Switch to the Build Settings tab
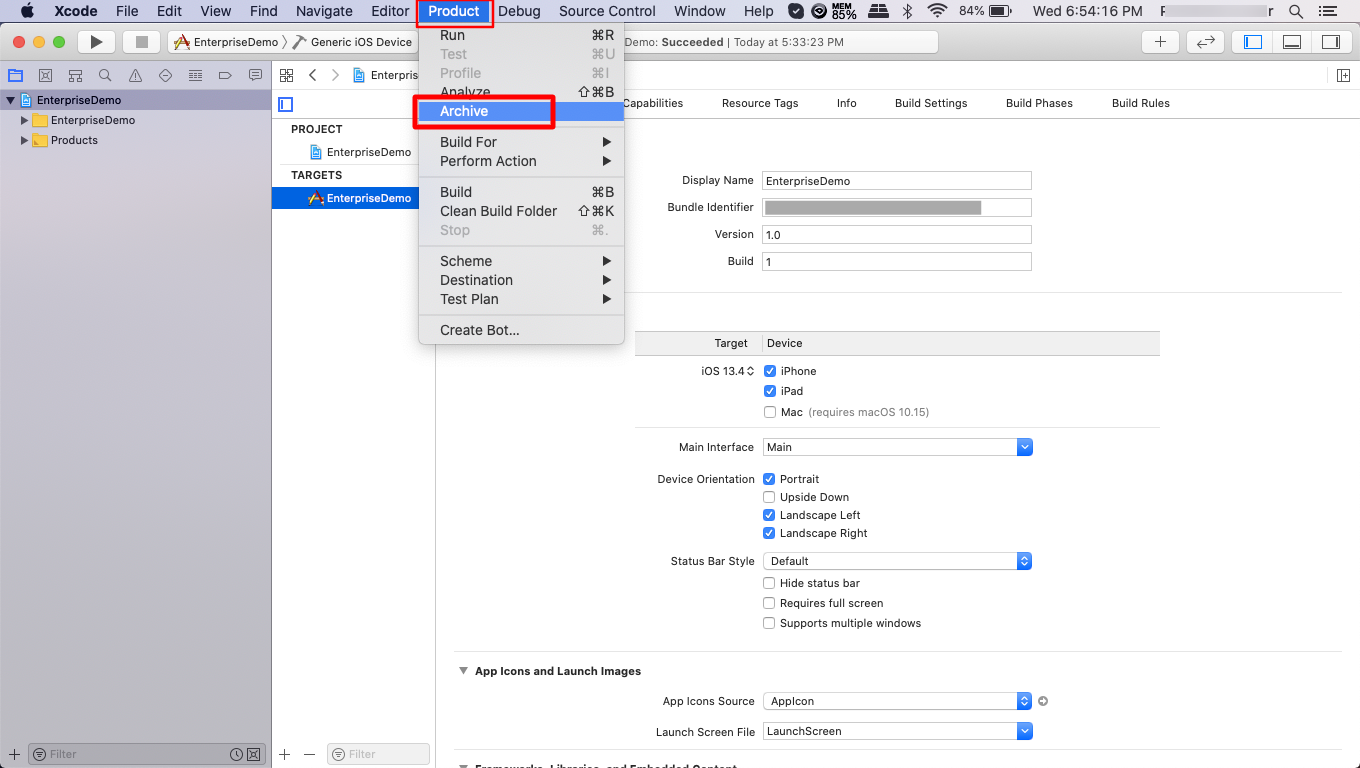The height and width of the screenshot is (768, 1360). 931,103
